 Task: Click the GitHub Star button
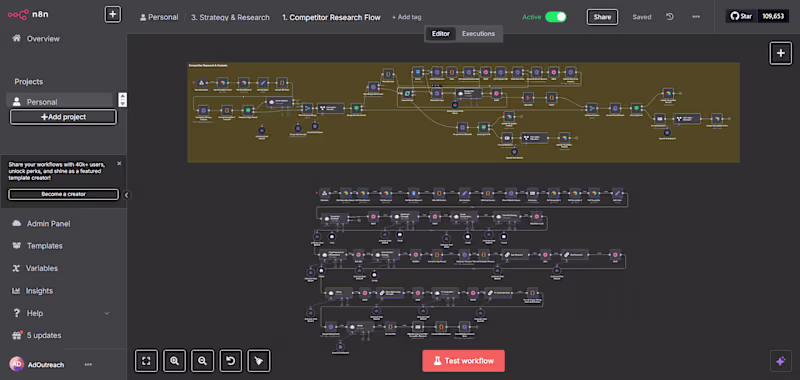741,16
